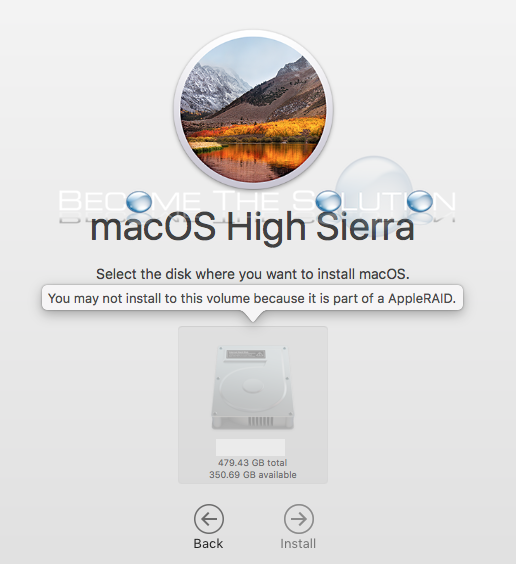
Task: Click the Install arrow circle icon
Action: (299, 519)
